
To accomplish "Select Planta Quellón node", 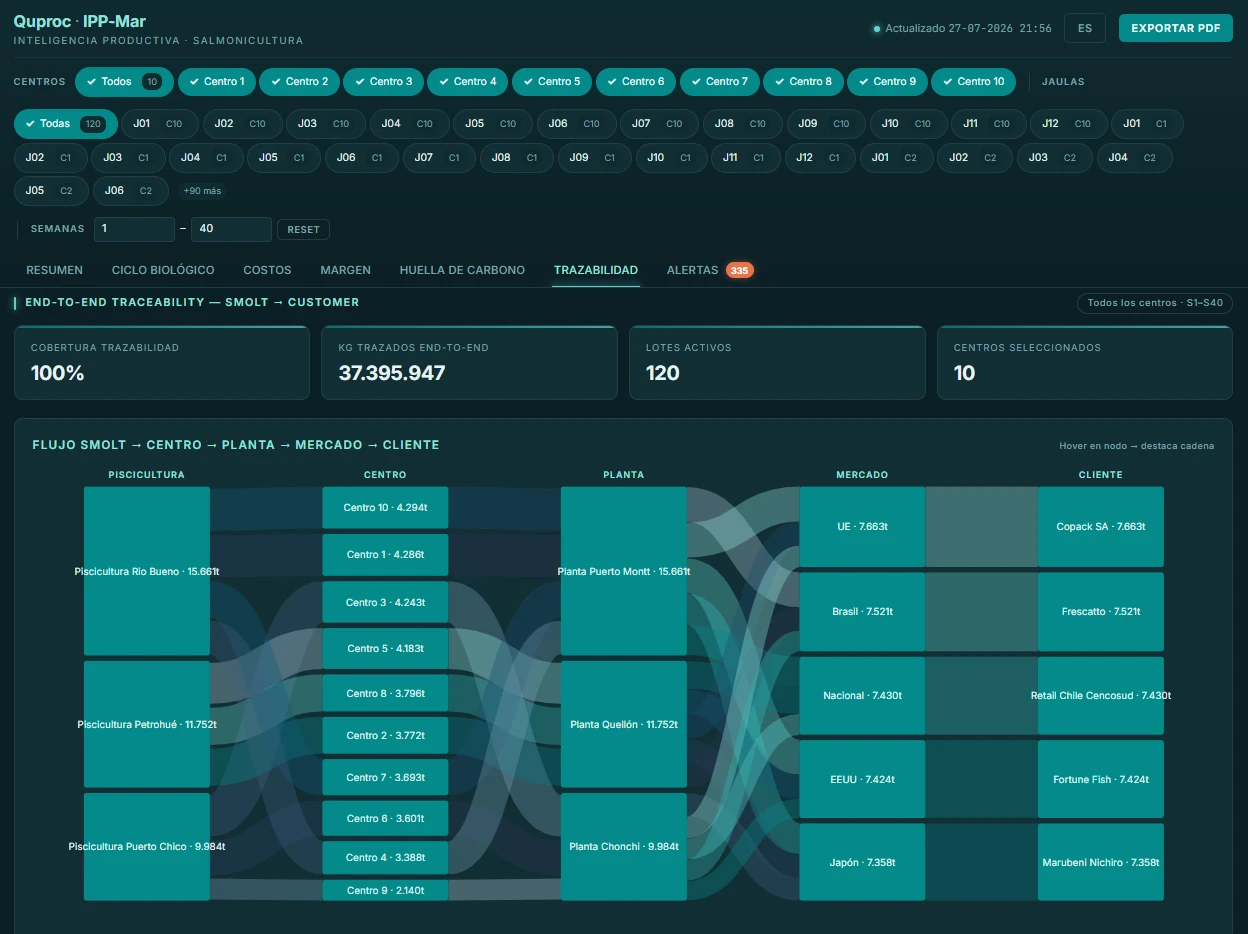I will click(624, 724).
